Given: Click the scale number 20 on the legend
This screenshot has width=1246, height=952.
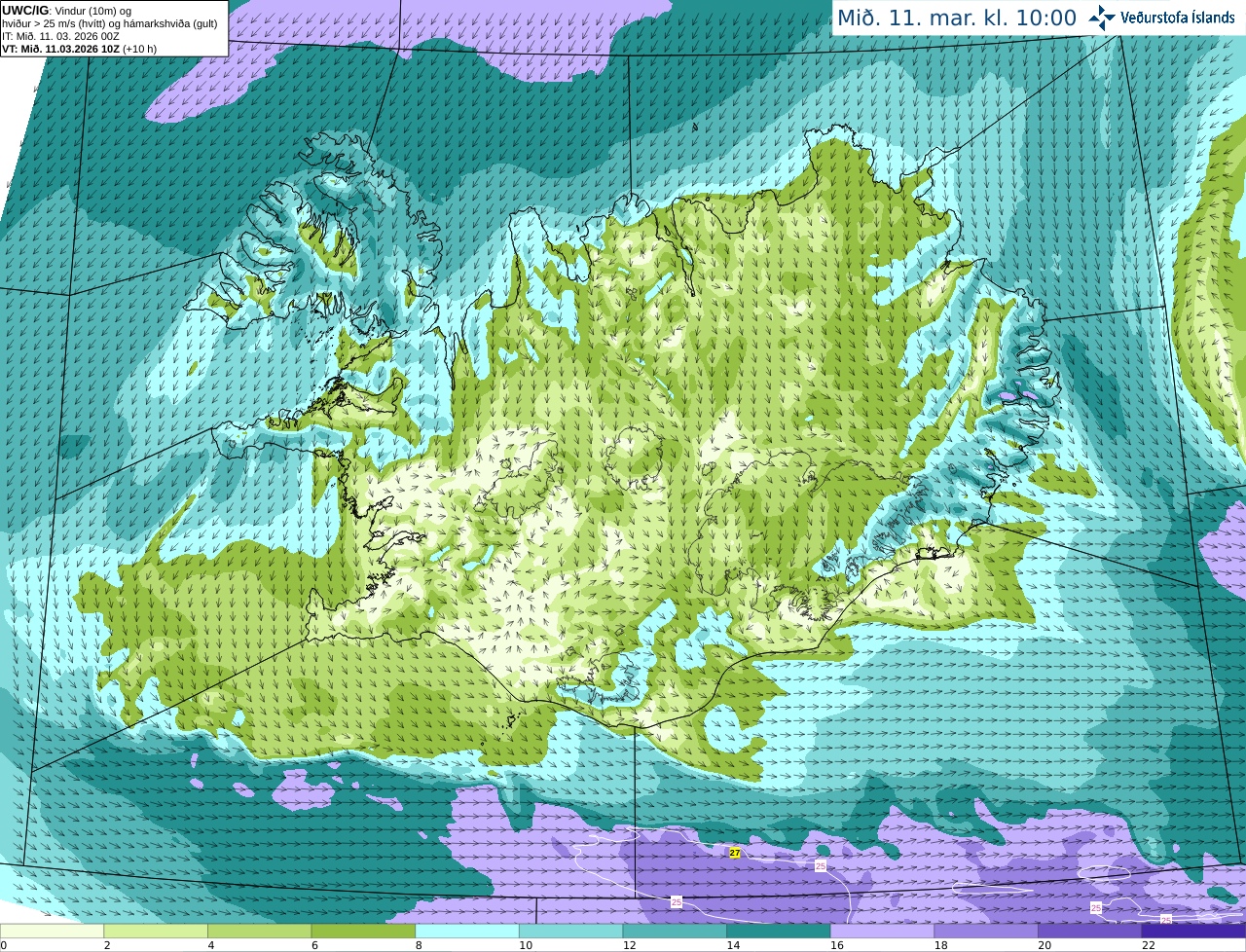Looking at the screenshot, I should tap(1045, 945).
